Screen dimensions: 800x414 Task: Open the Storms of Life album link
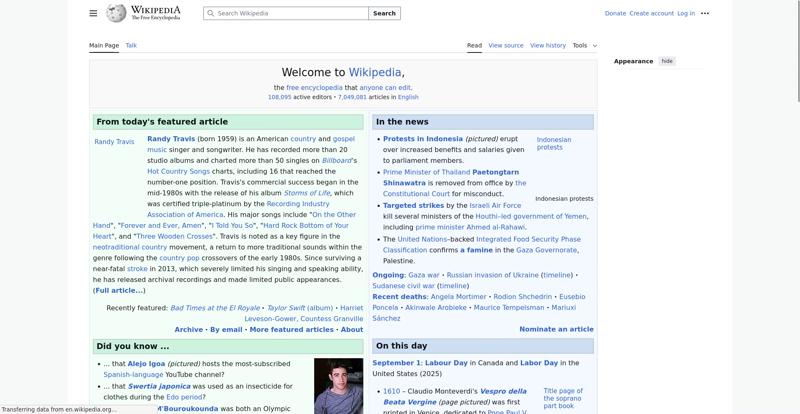point(307,193)
